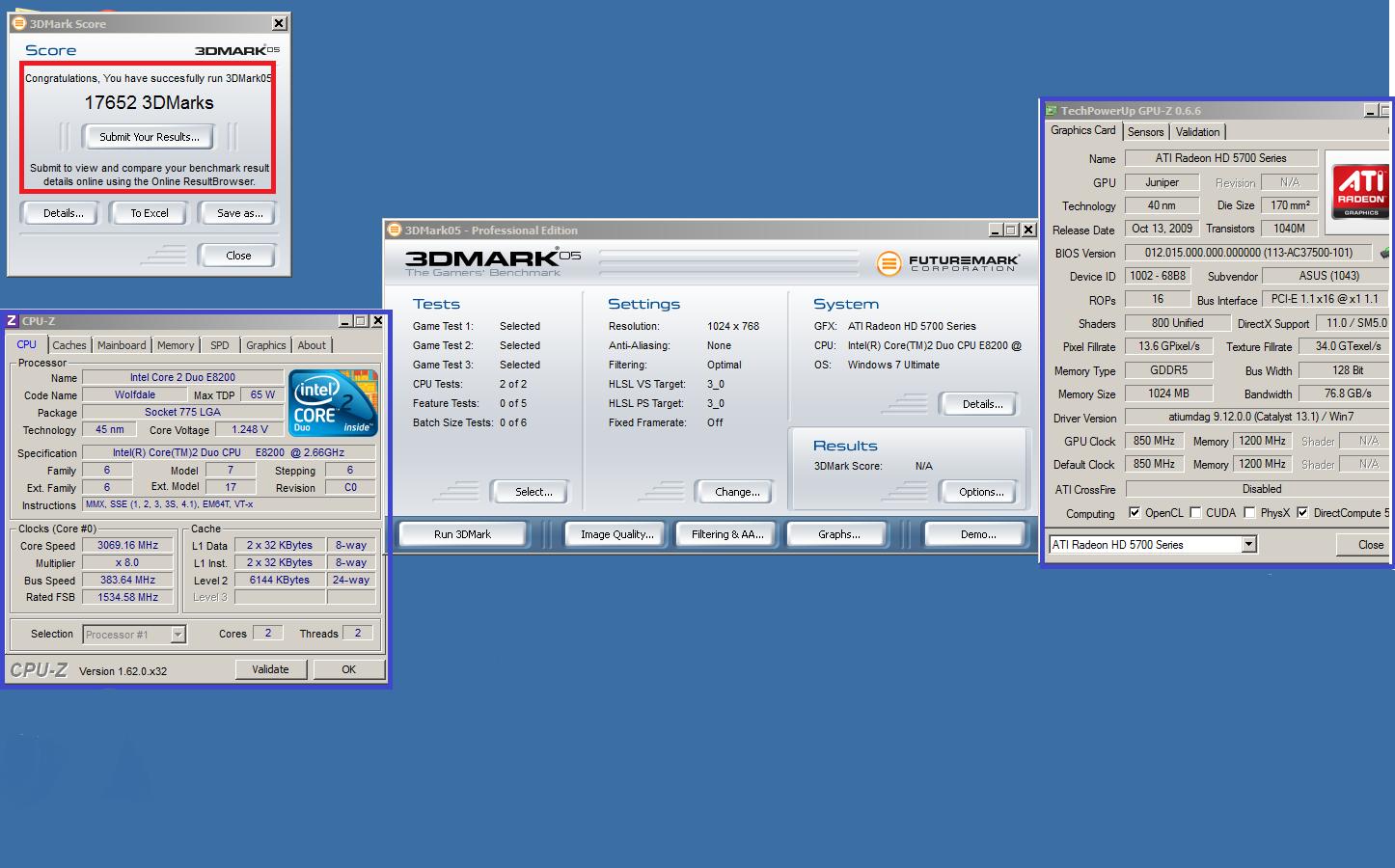Click the Save as button
The image size is (1395, 868).
[x=239, y=213]
